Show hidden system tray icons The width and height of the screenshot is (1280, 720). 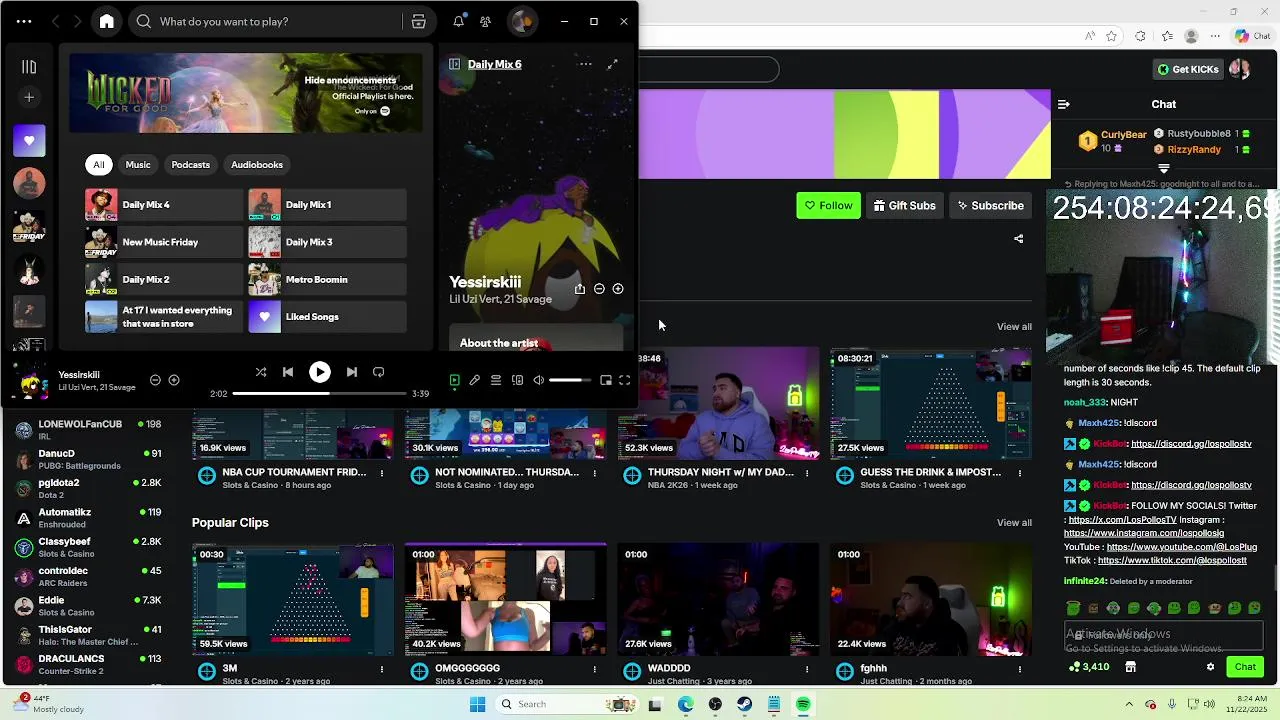coord(1129,704)
